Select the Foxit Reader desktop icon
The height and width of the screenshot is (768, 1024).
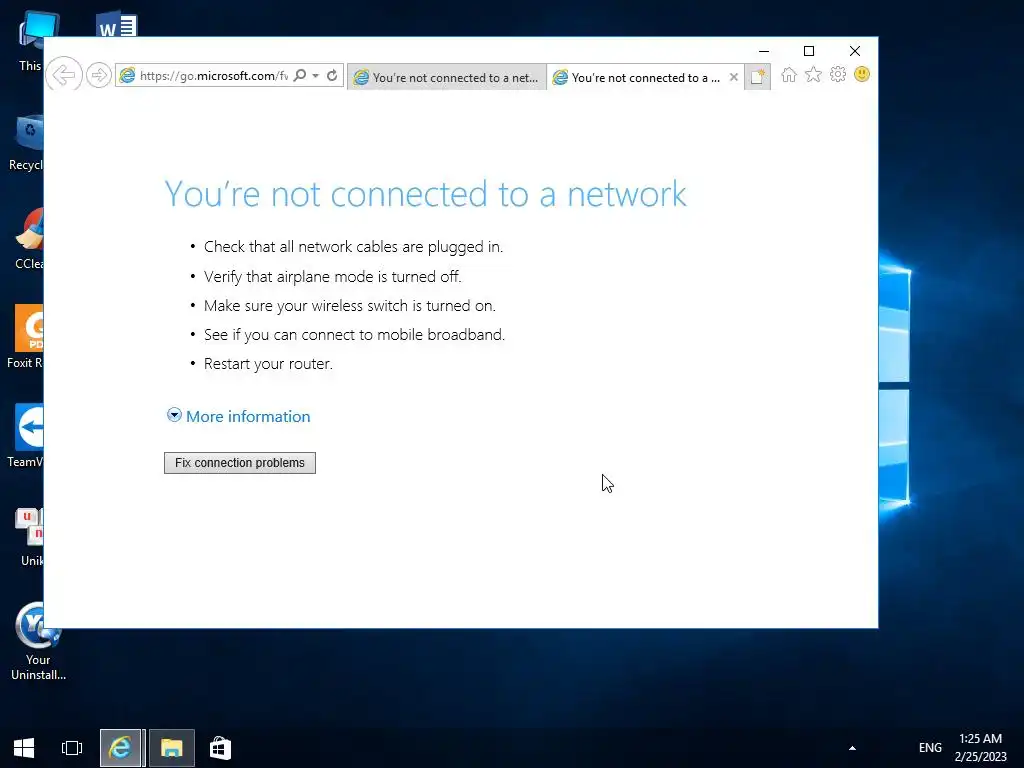coord(25,337)
